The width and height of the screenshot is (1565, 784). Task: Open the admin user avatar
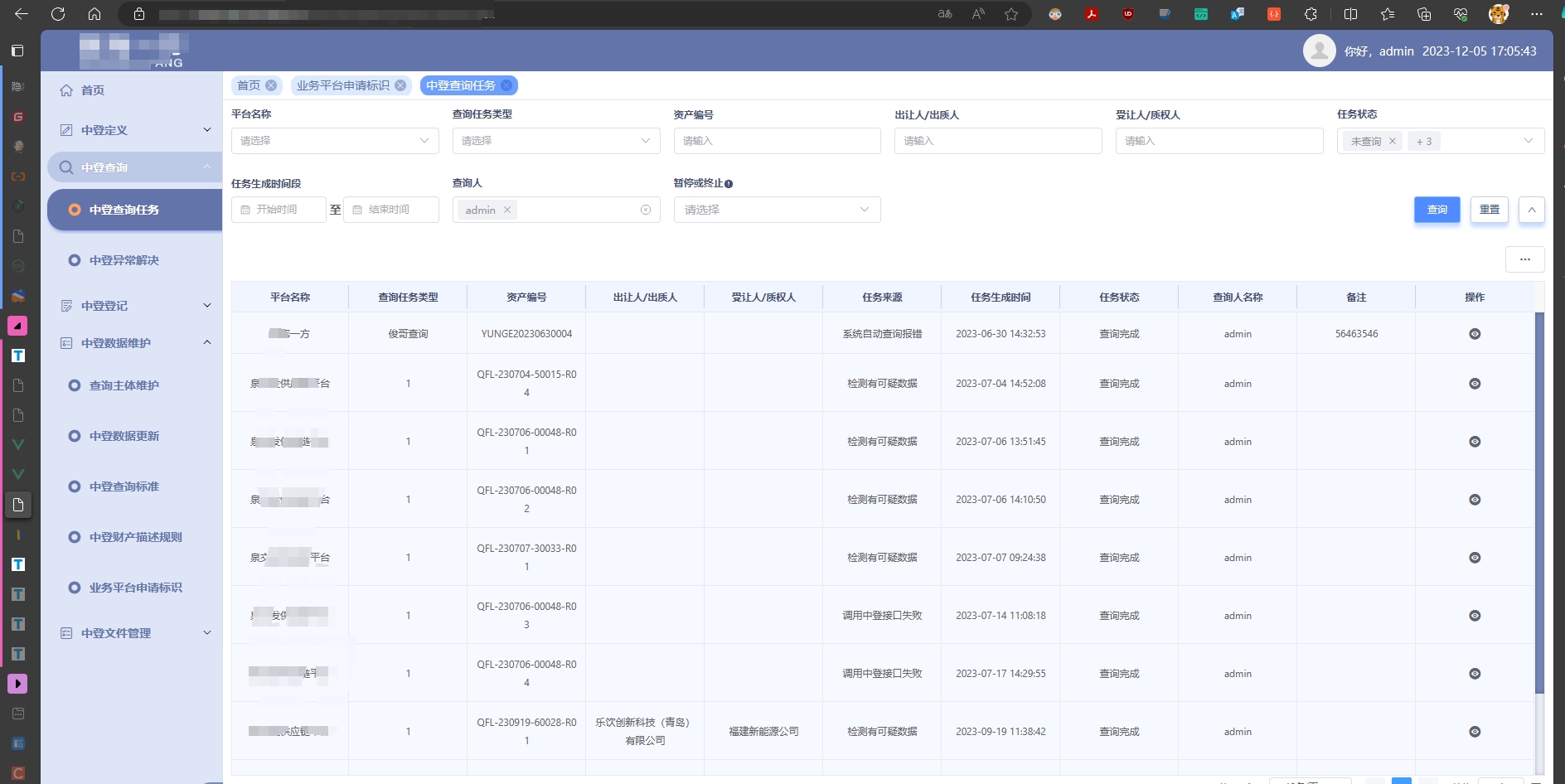click(x=1319, y=51)
